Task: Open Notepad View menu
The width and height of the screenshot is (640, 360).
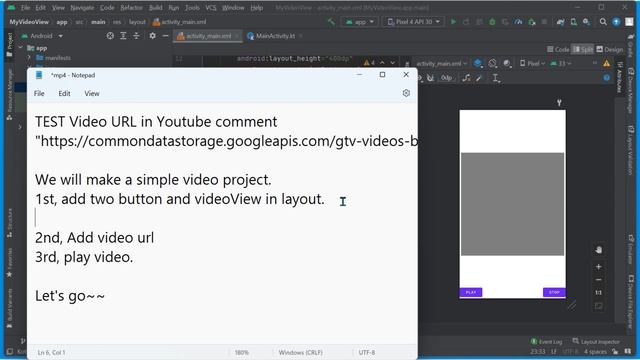Action: click(x=92, y=93)
